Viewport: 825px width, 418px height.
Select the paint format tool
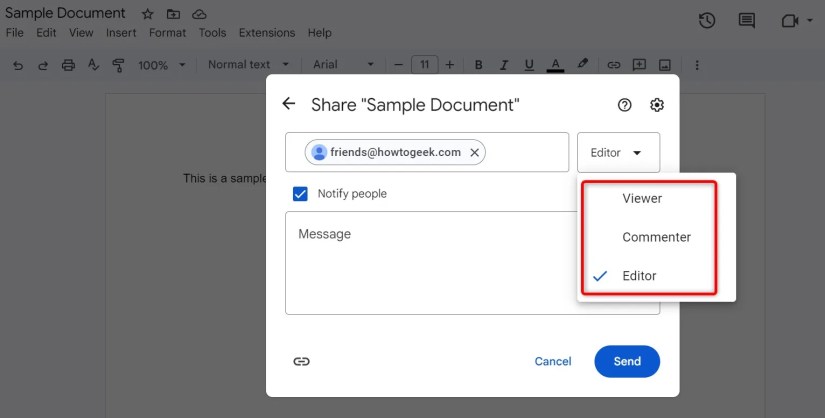[x=118, y=65]
